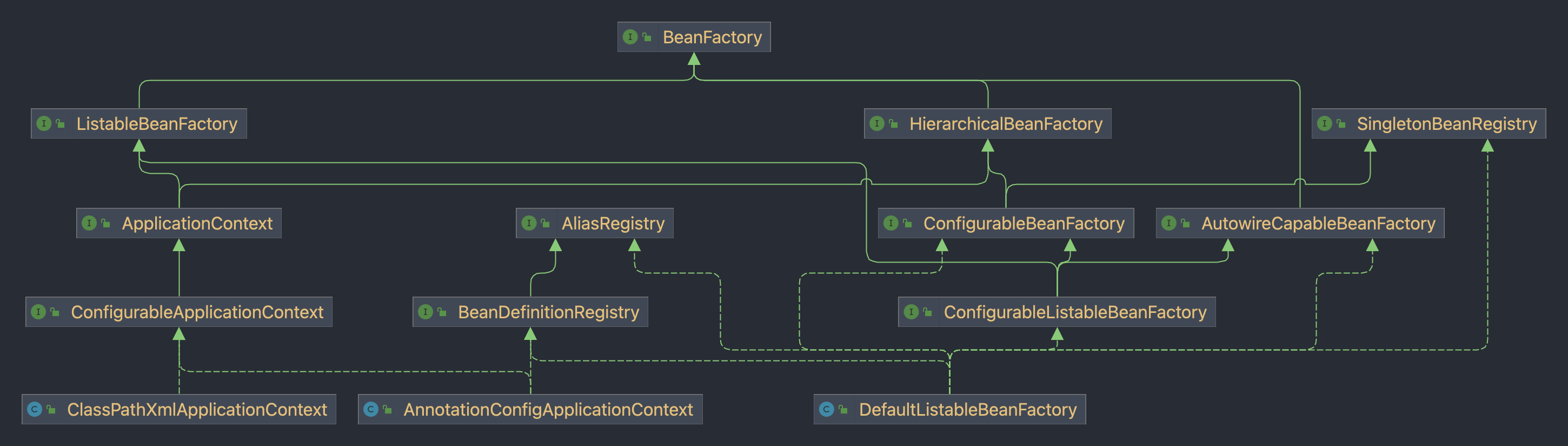Click the public visibility icon on ApplicationContext
The image size is (1568, 446).
[106, 223]
